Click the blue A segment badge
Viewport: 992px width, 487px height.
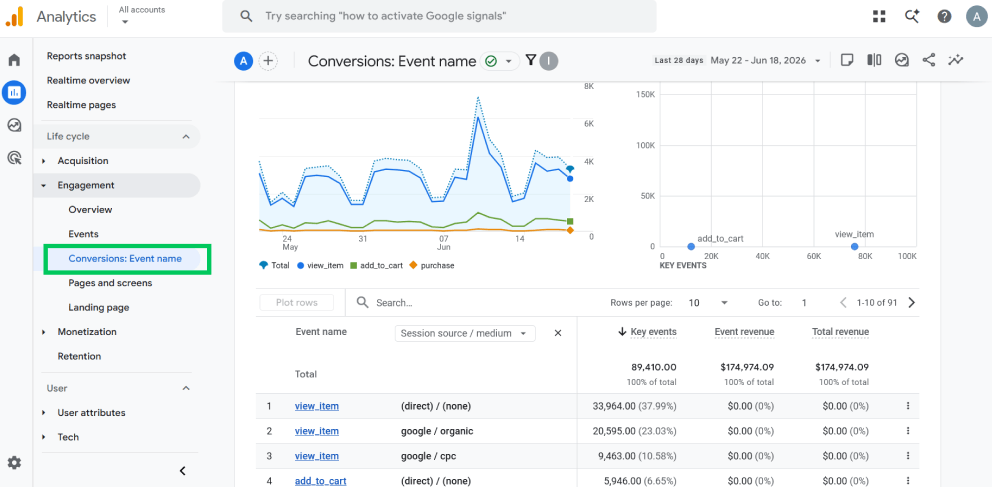244,61
